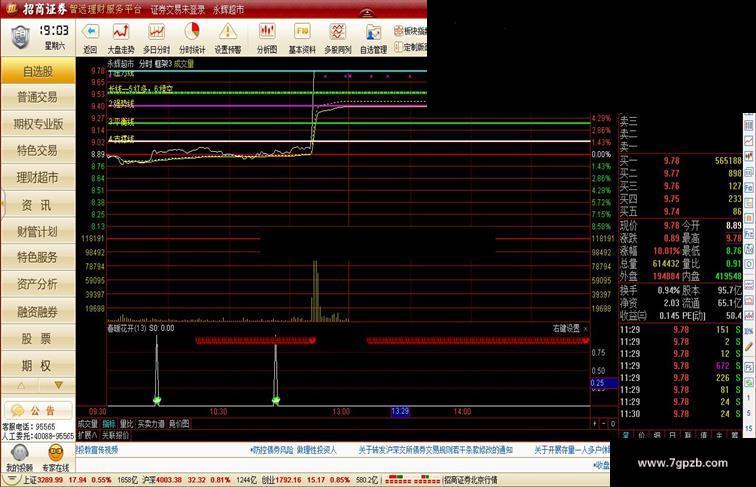756x487 pixels.
Task: Open 右键设置 in indicator pane
Action: coord(566,328)
